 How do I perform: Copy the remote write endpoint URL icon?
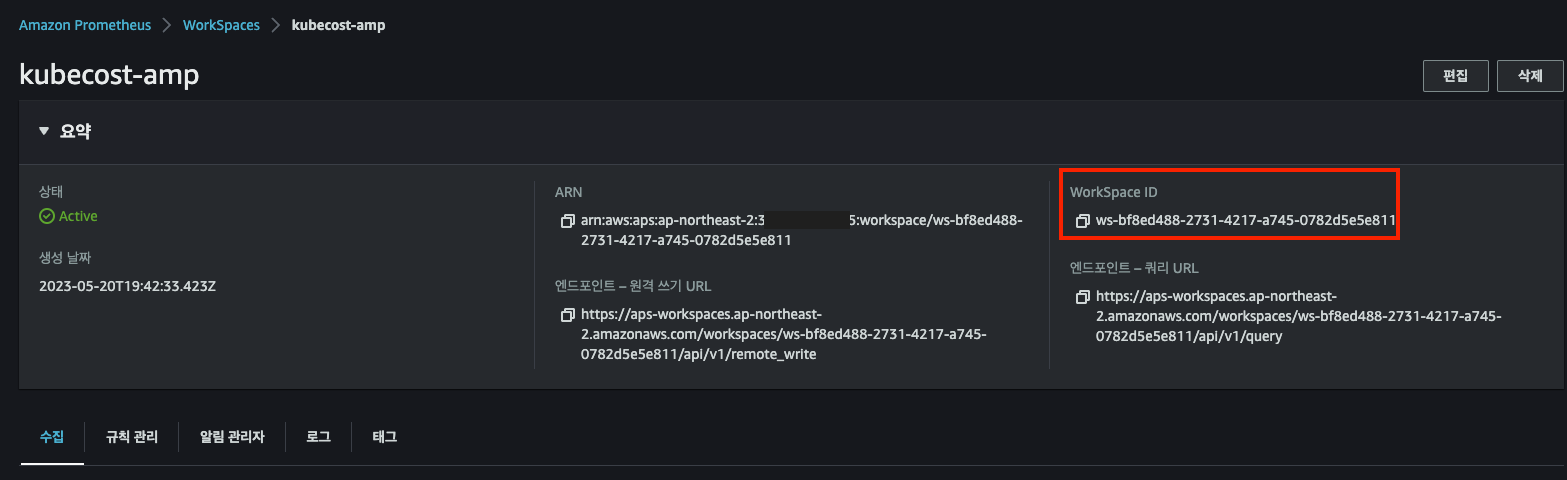[568, 316]
